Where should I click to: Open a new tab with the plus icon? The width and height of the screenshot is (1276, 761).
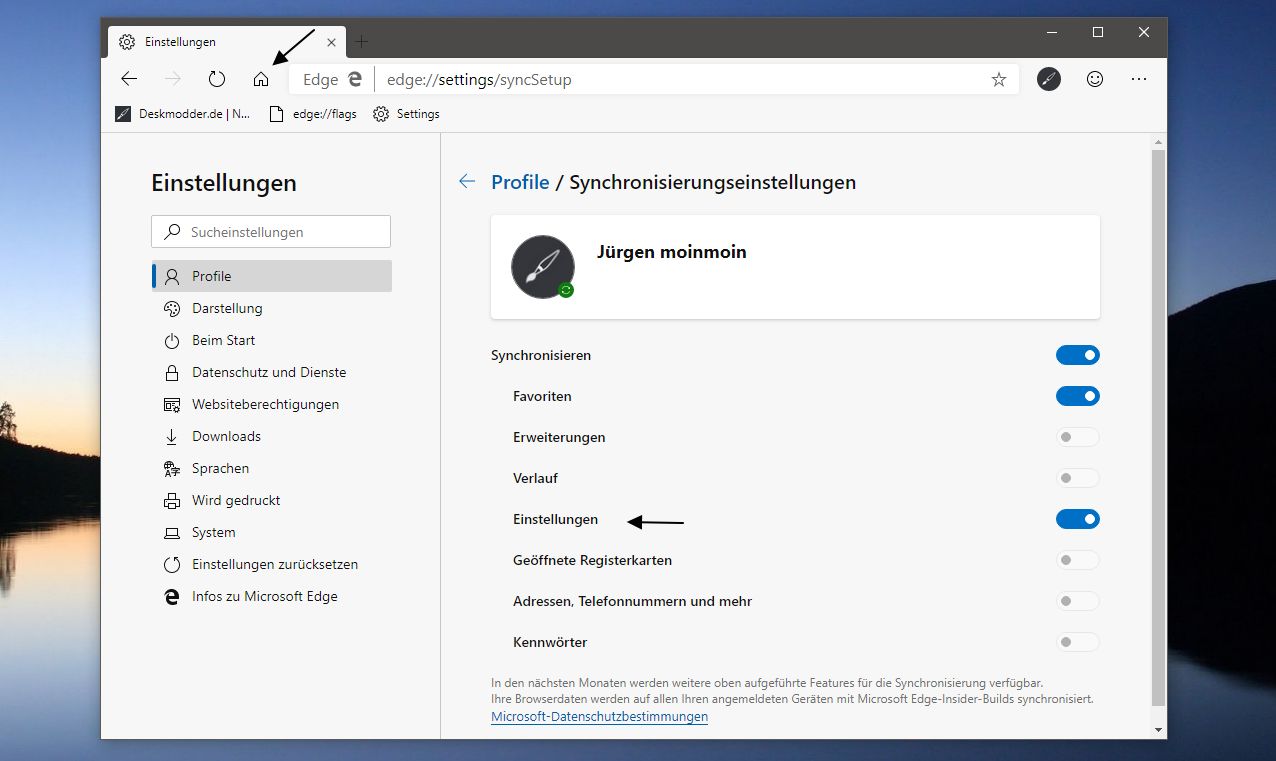(362, 42)
